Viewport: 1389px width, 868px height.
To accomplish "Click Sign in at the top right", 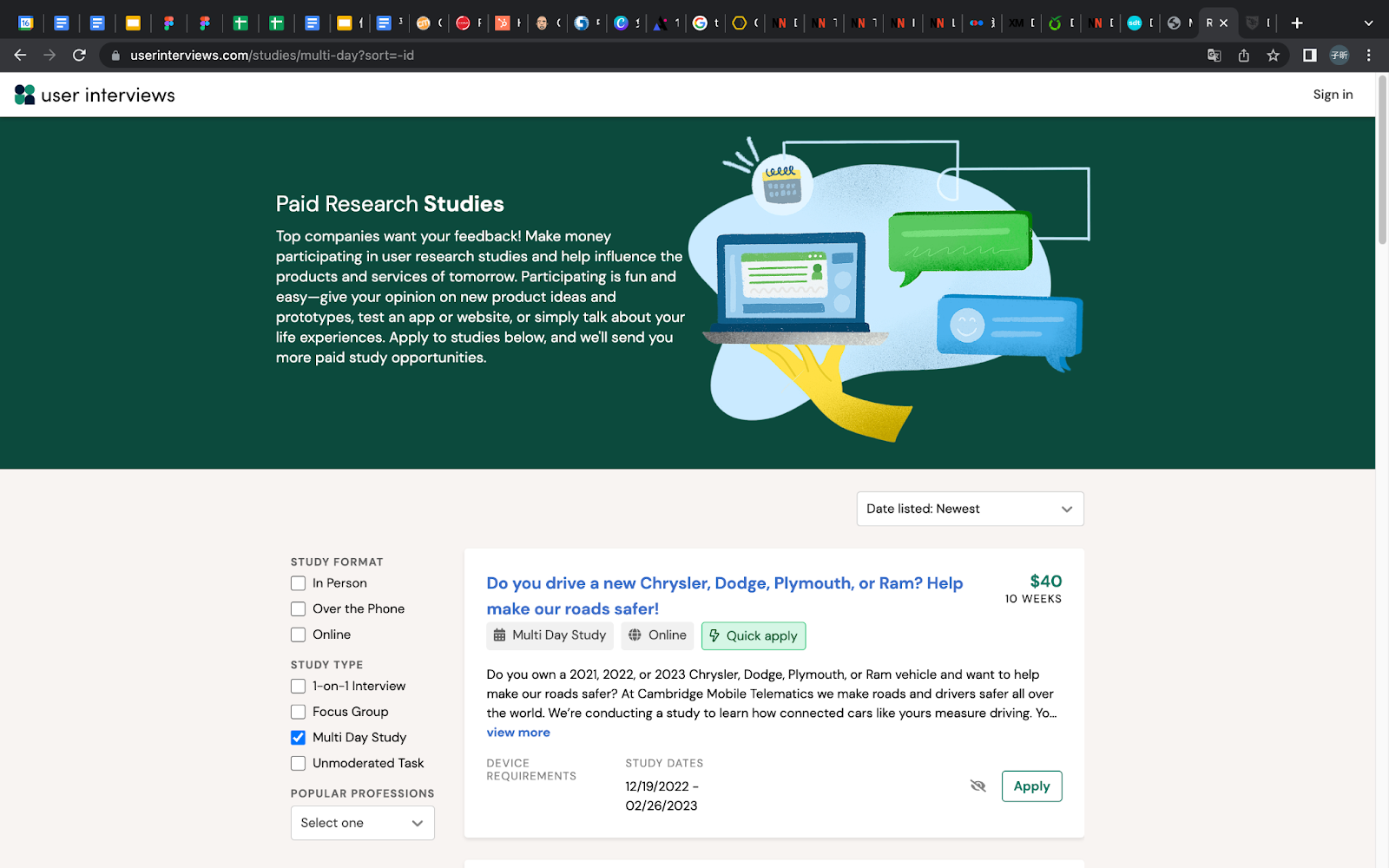I will 1332,95.
